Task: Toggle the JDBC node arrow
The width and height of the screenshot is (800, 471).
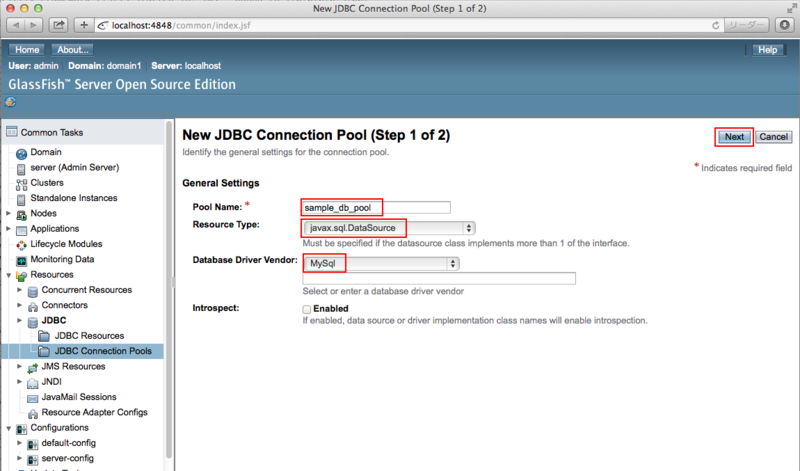Action: pyautogui.click(x=20, y=320)
